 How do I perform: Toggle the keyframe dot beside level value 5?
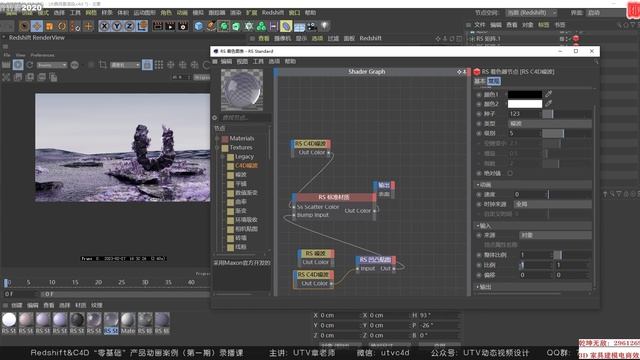[x=479, y=133]
